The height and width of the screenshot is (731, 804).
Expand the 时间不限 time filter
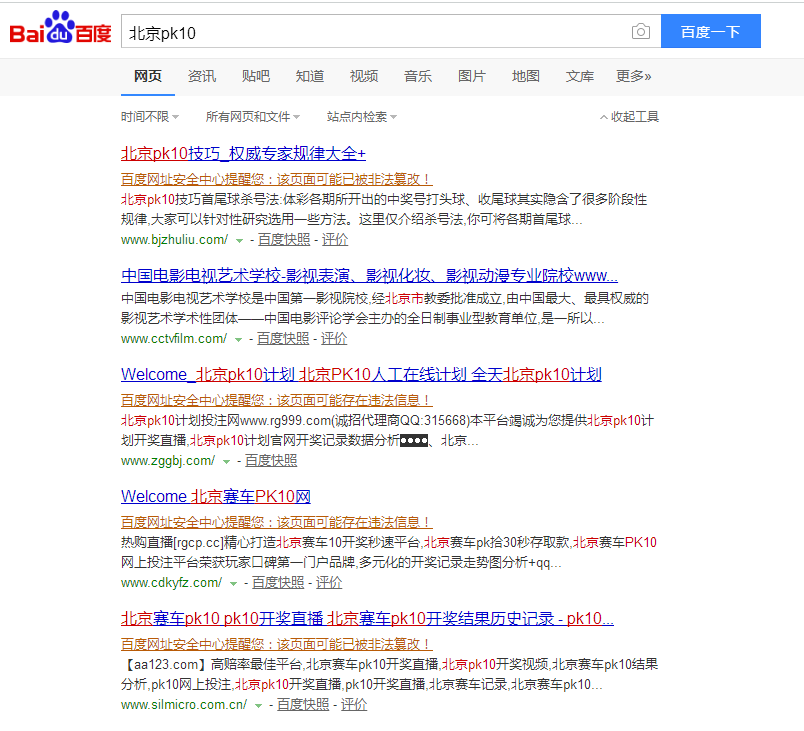pos(150,117)
